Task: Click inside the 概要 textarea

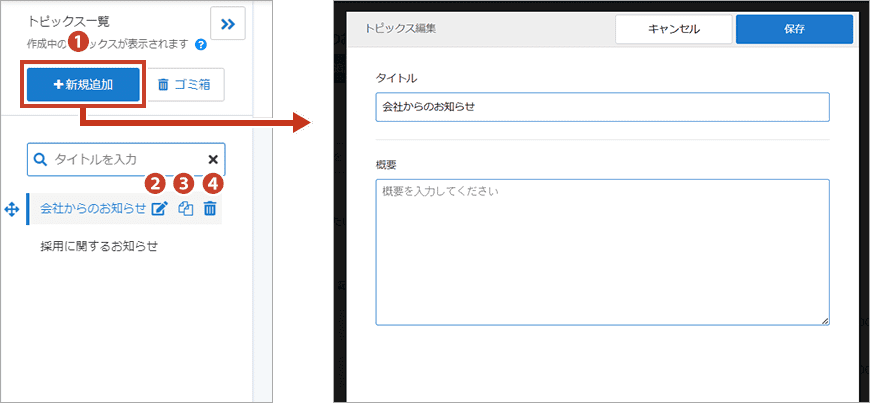Action: tap(602, 252)
